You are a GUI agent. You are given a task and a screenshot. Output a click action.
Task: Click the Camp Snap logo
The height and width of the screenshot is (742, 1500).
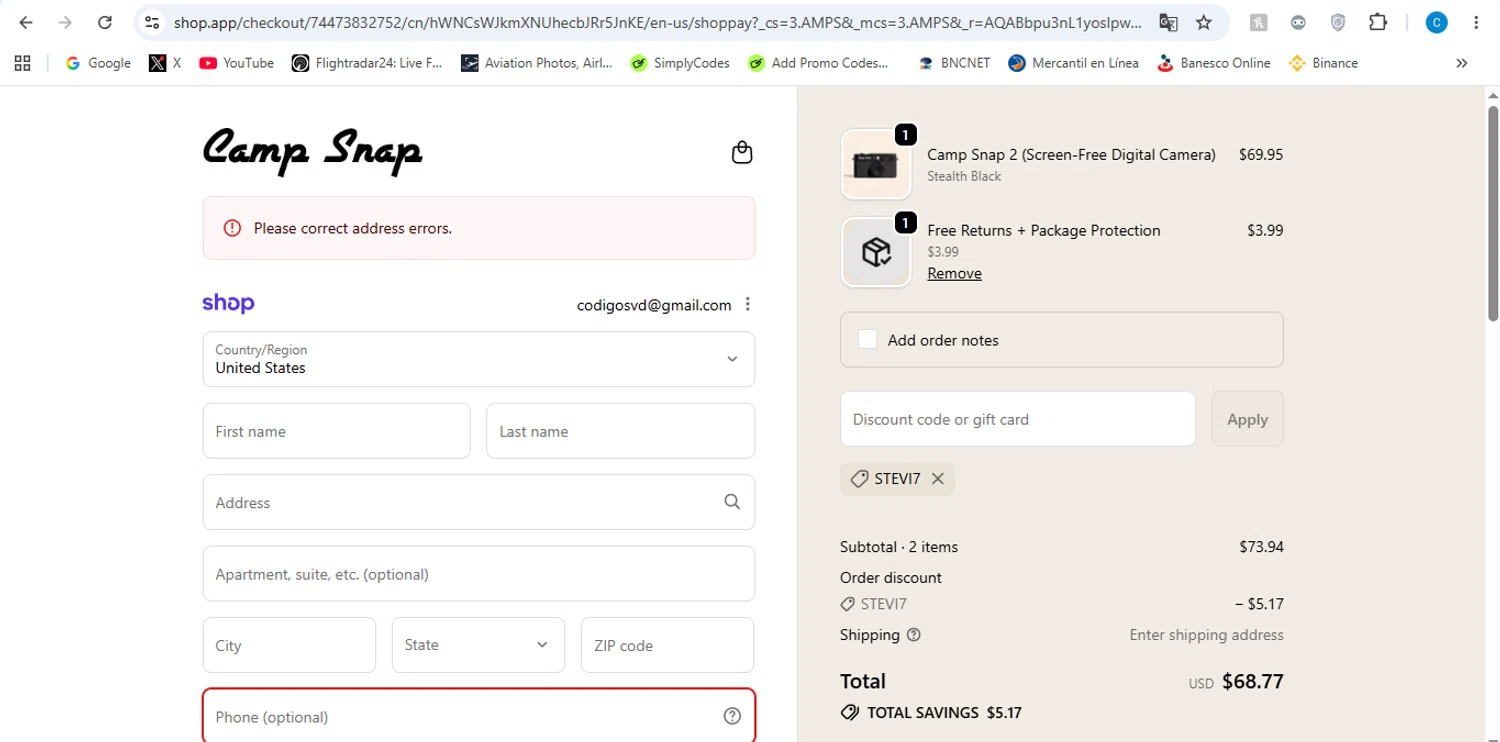(x=312, y=151)
